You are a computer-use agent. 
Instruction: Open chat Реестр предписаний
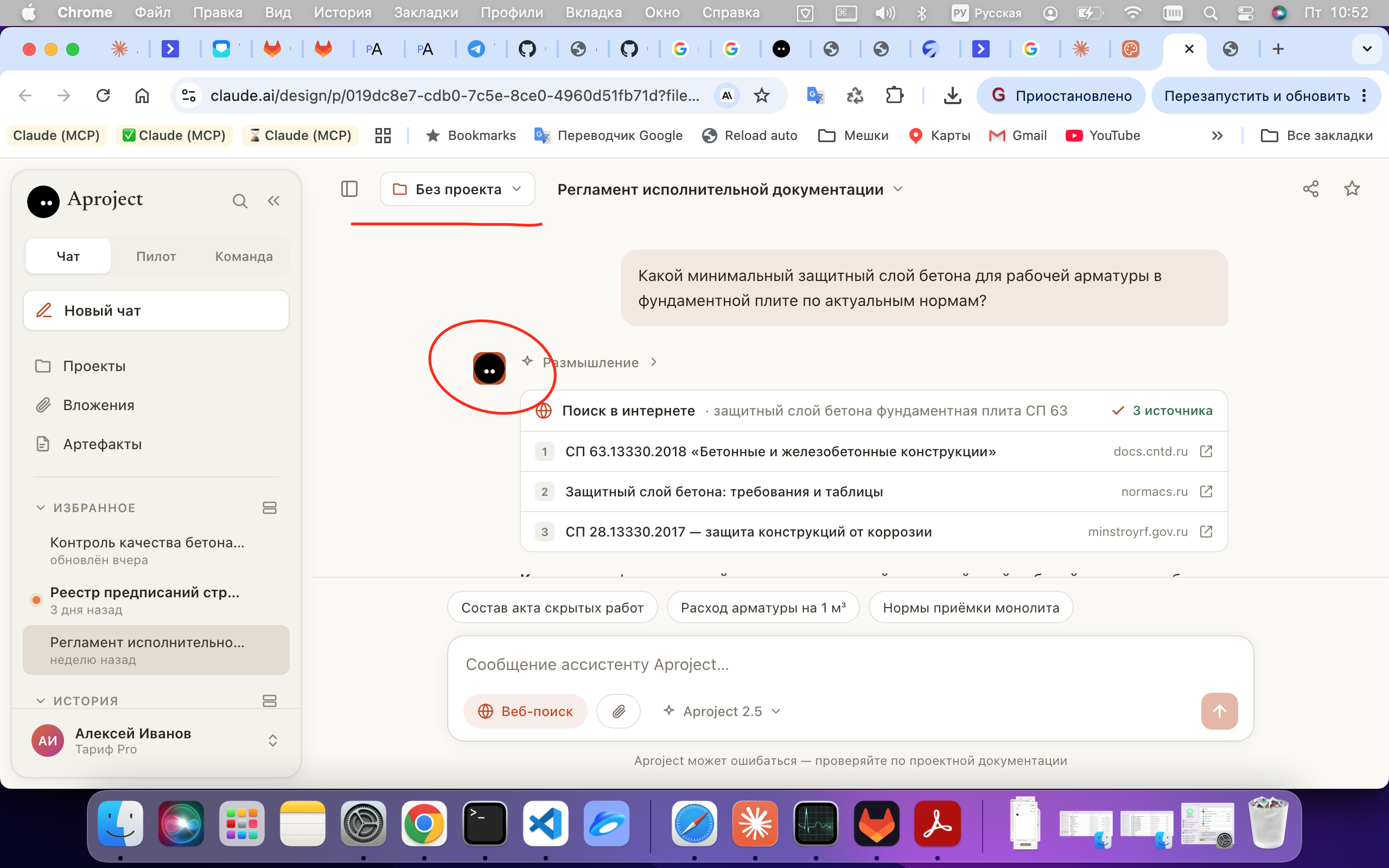(156, 600)
